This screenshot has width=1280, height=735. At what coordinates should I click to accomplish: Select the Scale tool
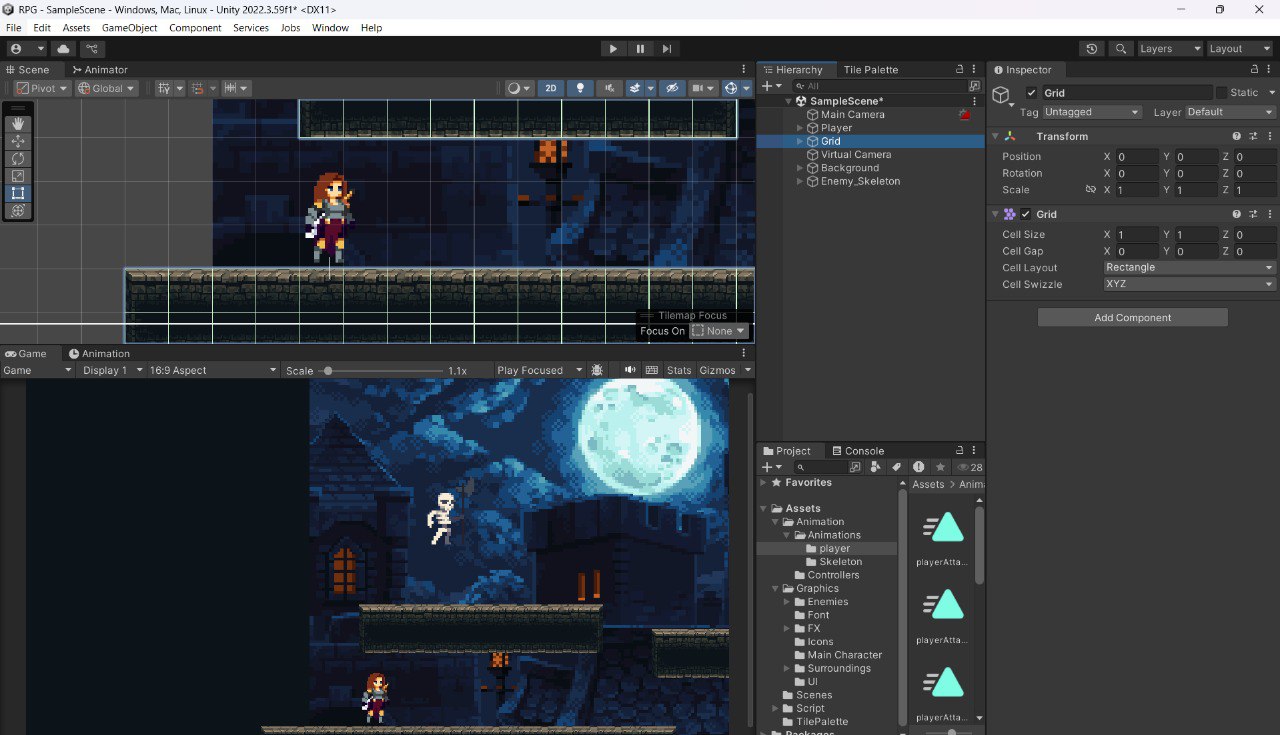click(17, 176)
